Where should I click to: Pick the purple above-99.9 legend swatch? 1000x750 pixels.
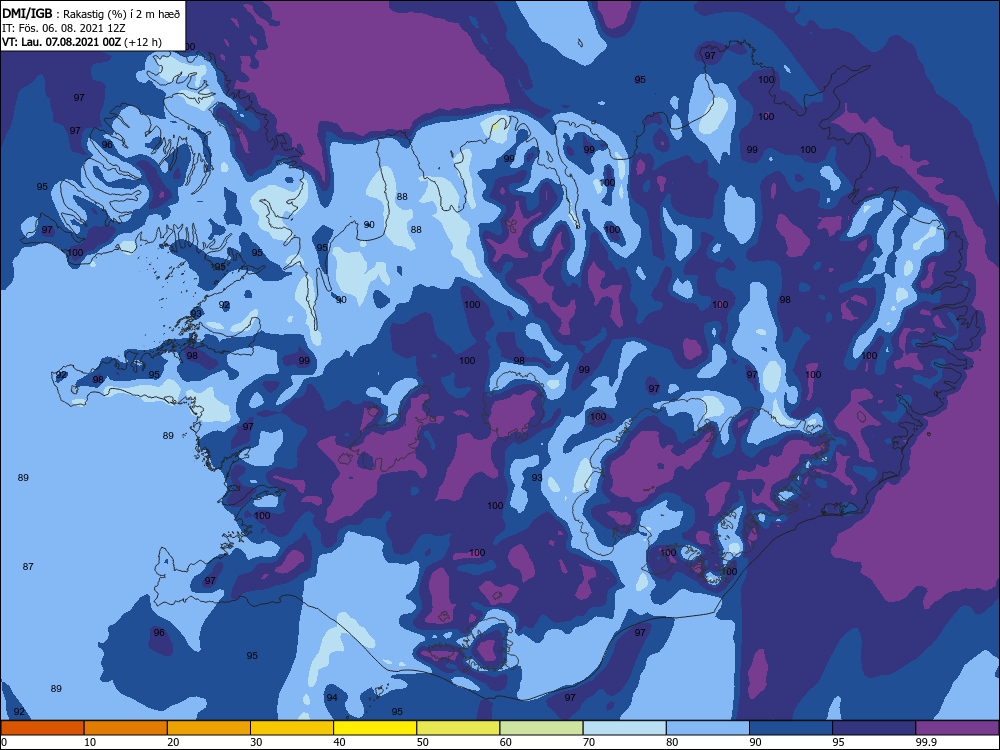957,728
